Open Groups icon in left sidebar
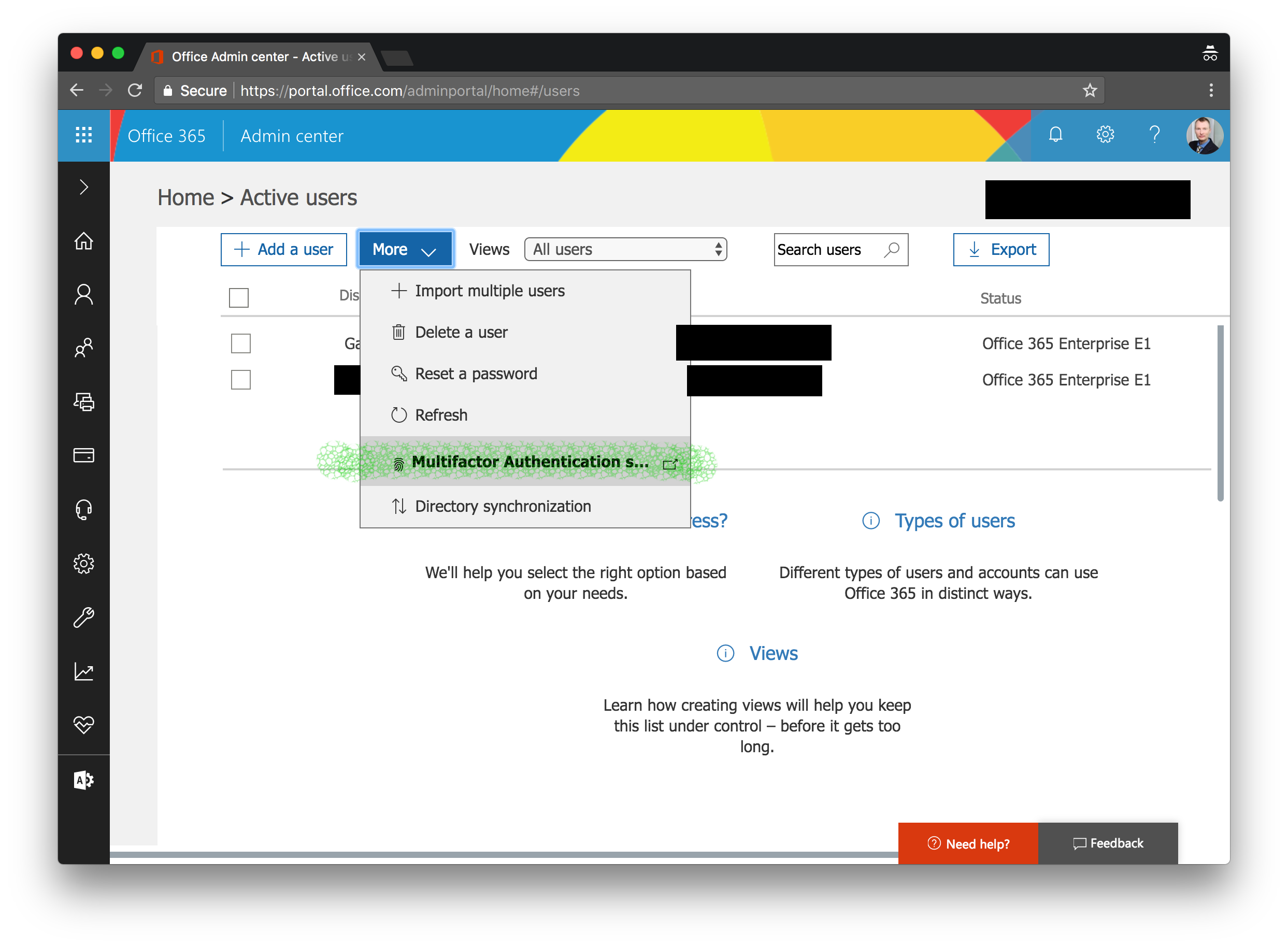This screenshot has height=947, width=1288. [x=84, y=348]
